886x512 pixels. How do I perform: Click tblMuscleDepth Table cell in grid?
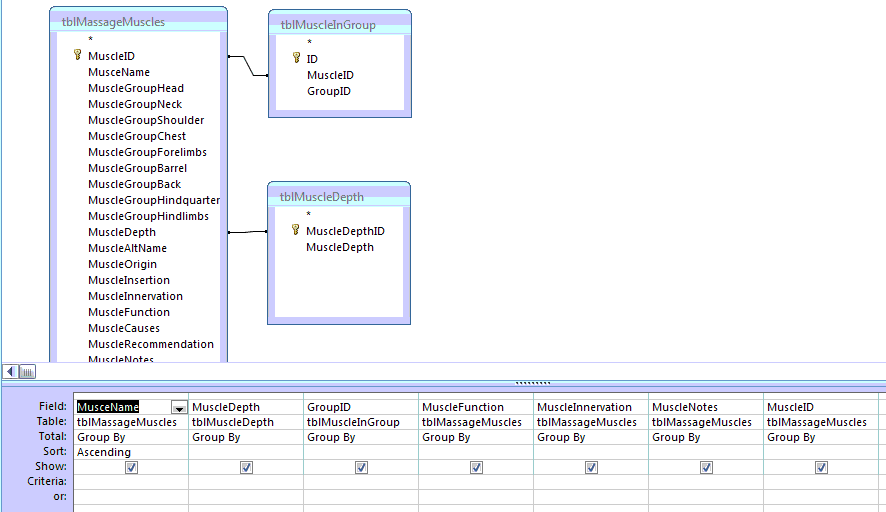(x=246, y=422)
